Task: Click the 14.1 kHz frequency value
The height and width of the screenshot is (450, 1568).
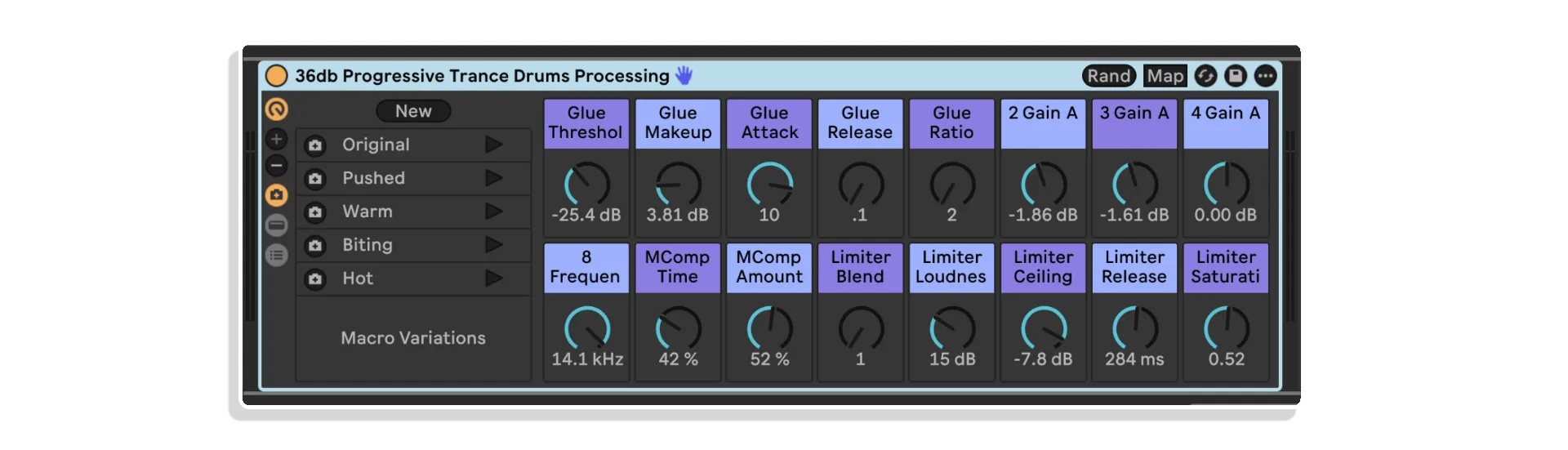Action: pyautogui.click(x=587, y=359)
